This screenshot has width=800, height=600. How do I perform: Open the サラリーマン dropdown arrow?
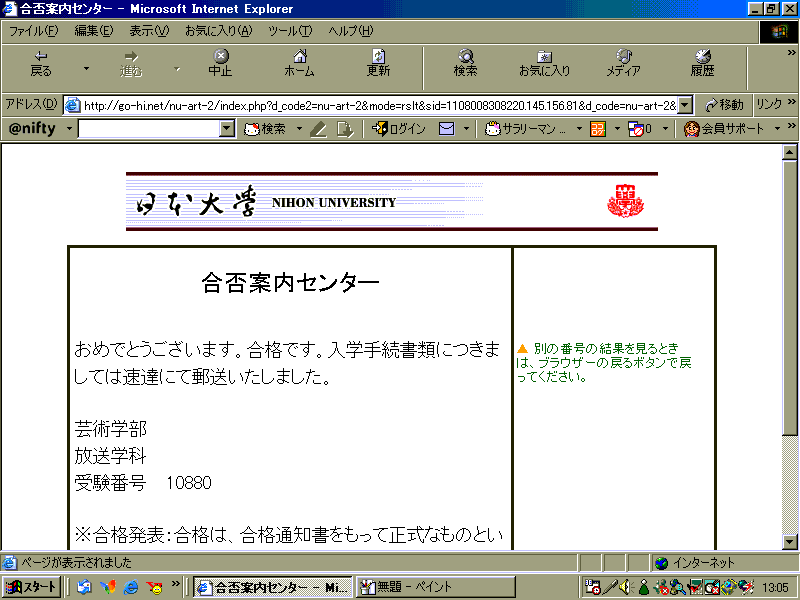pyautogui.click(x=579, y=129)
